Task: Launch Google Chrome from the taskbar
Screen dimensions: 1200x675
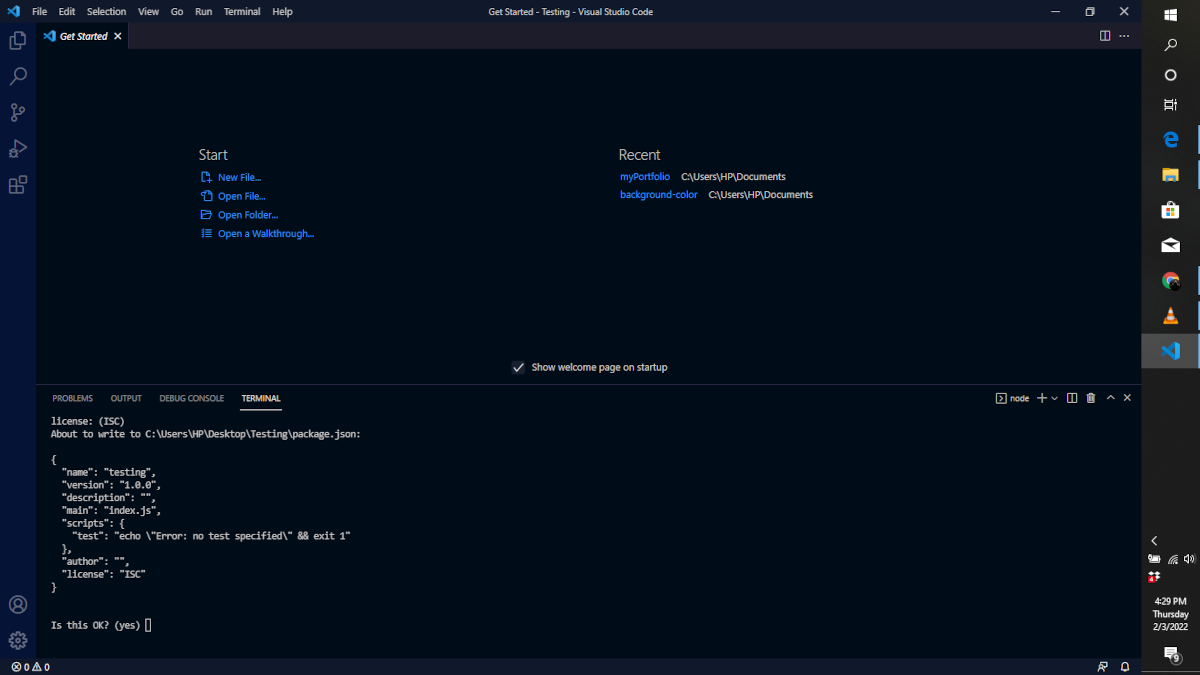Action: [1170, 280]
